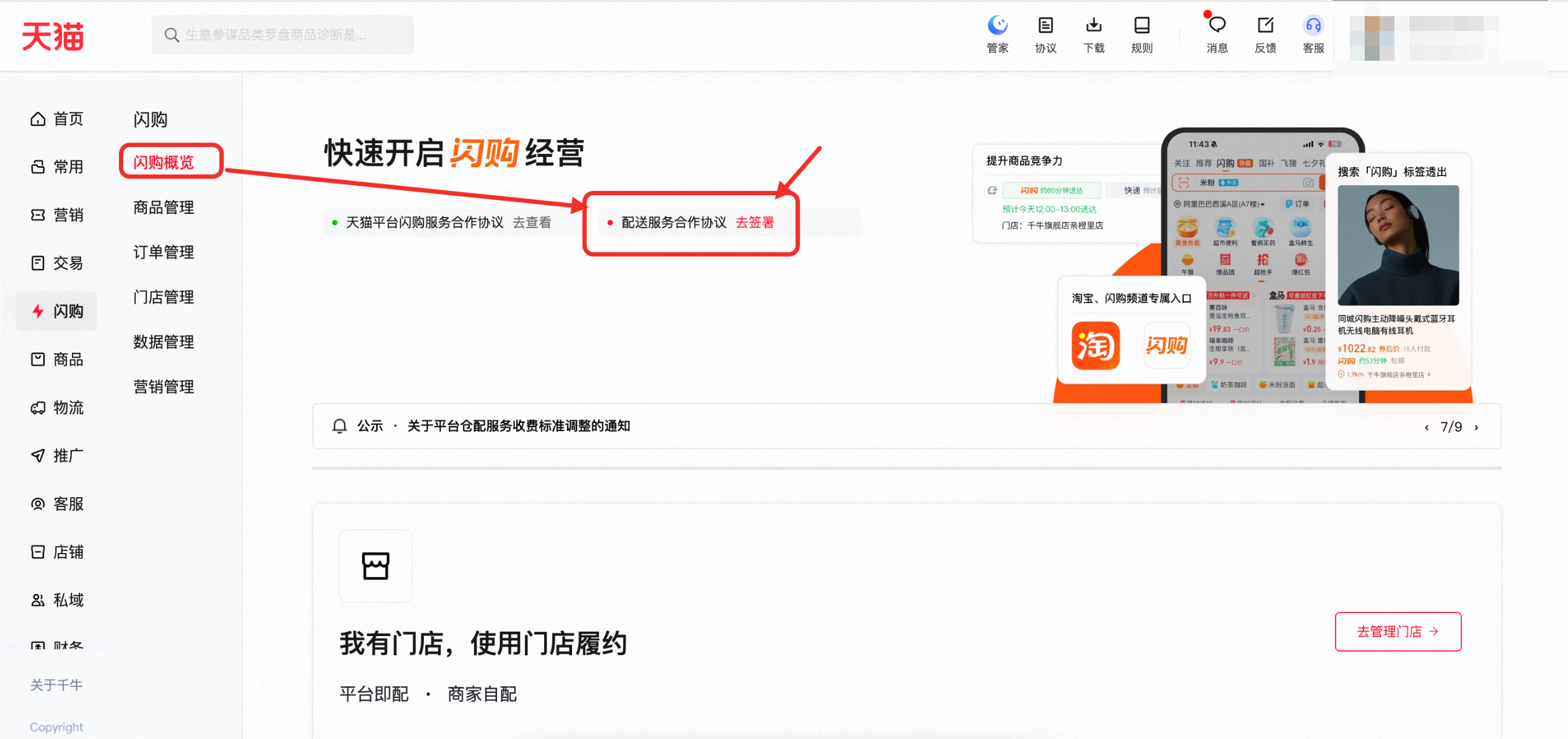Click 去查看 for 天猫平台闪购服务合作协议
The width and height of the screenshot is (1568, 739).
coord(532,223)
